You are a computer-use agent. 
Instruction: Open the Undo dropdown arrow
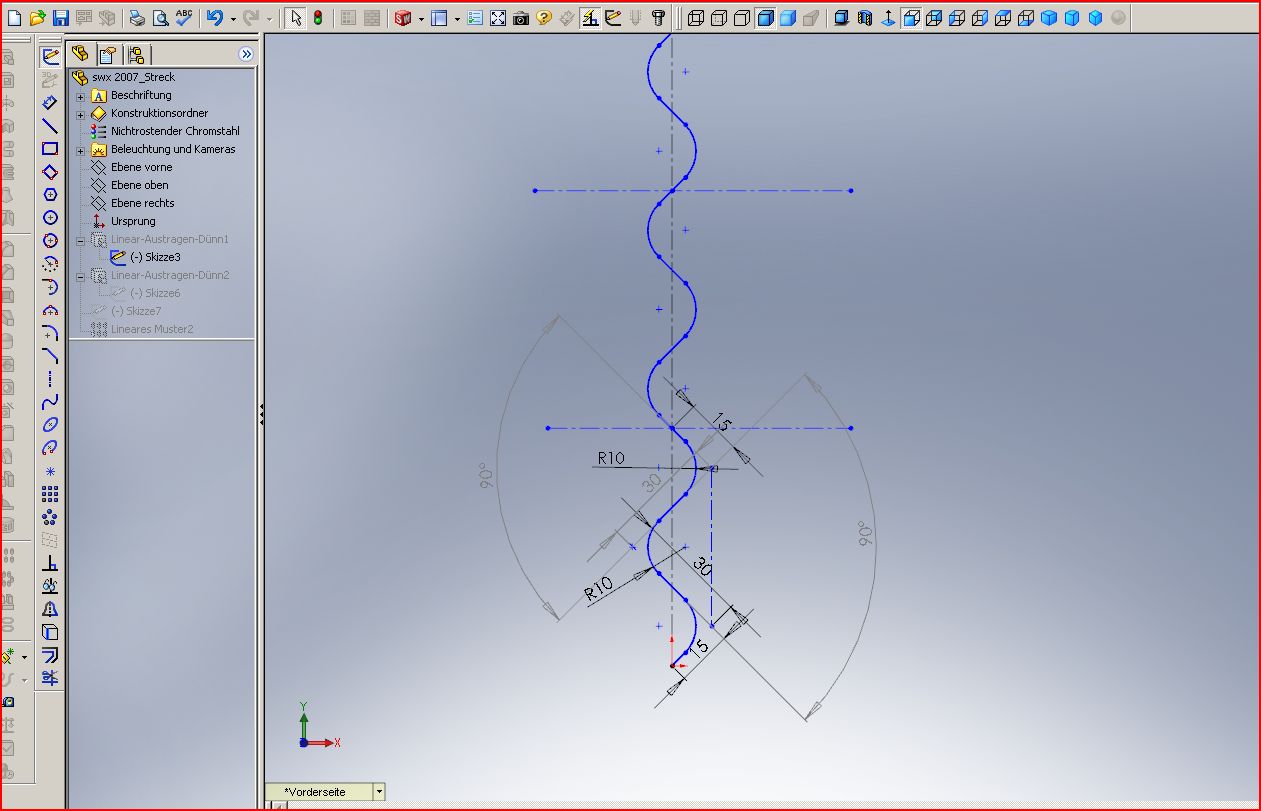coord(233,17)
